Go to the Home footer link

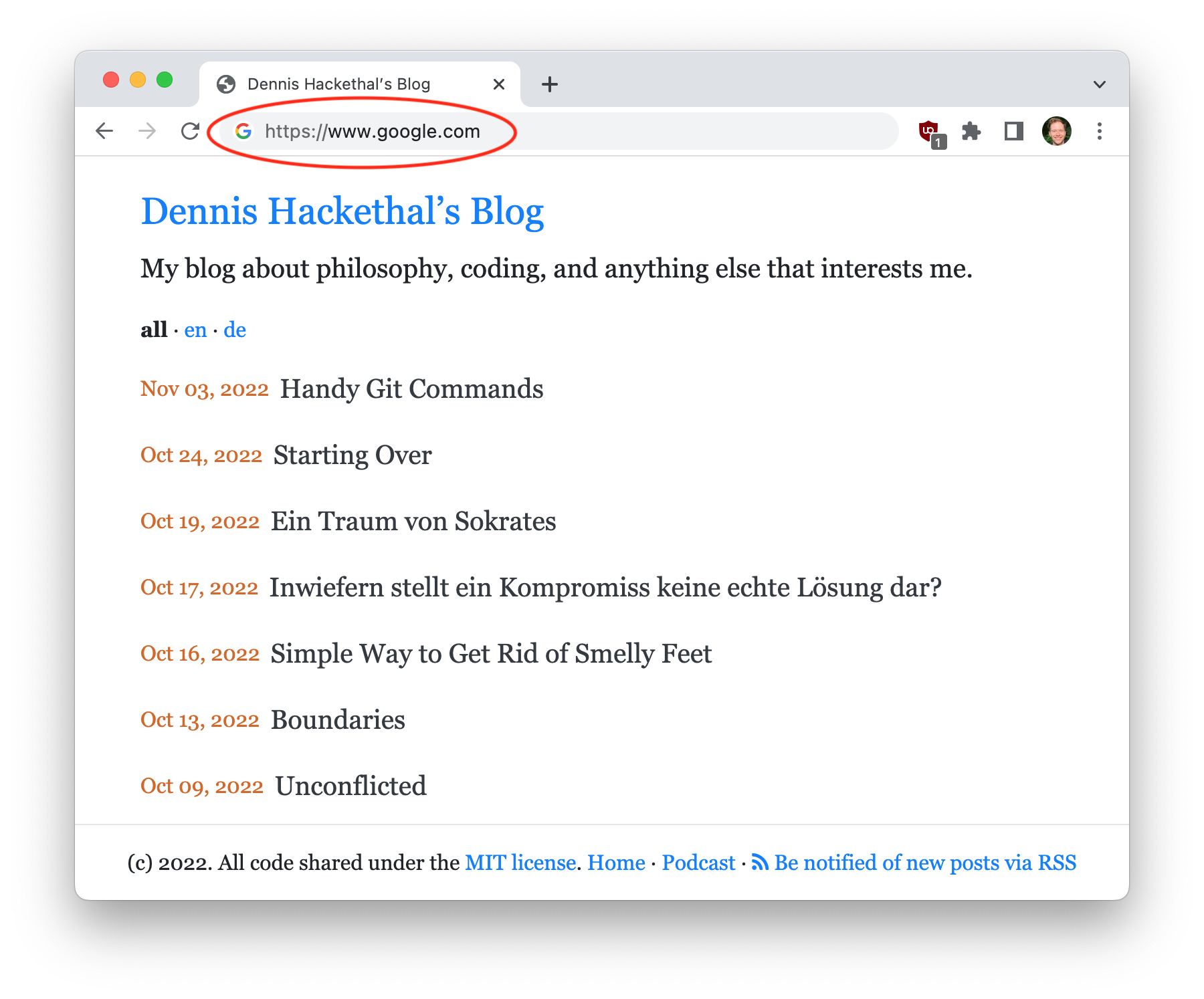pyautogui.click(x=616, y=863)
